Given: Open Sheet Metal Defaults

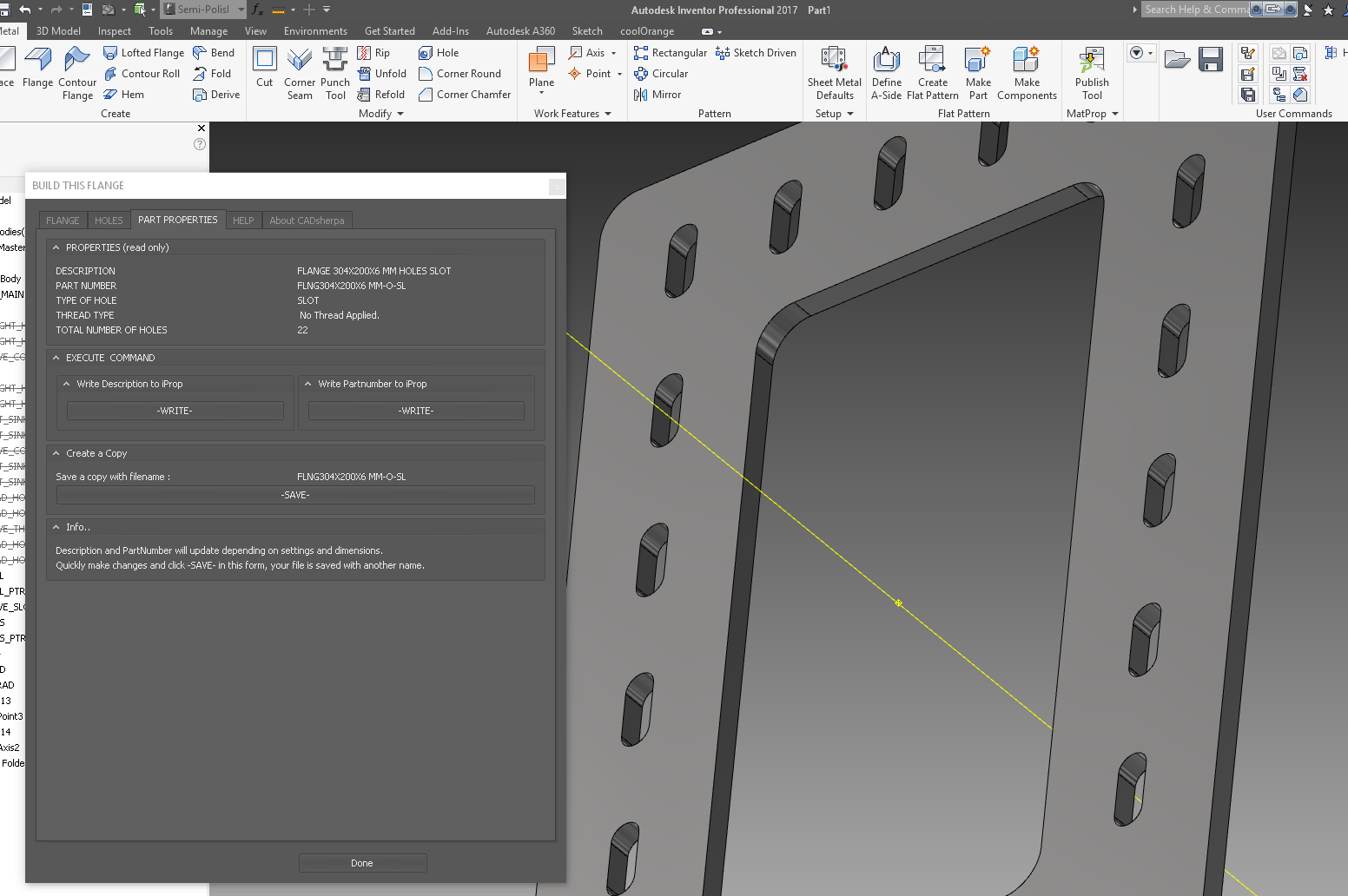Looking at the screenshot, I should point(835,73).
